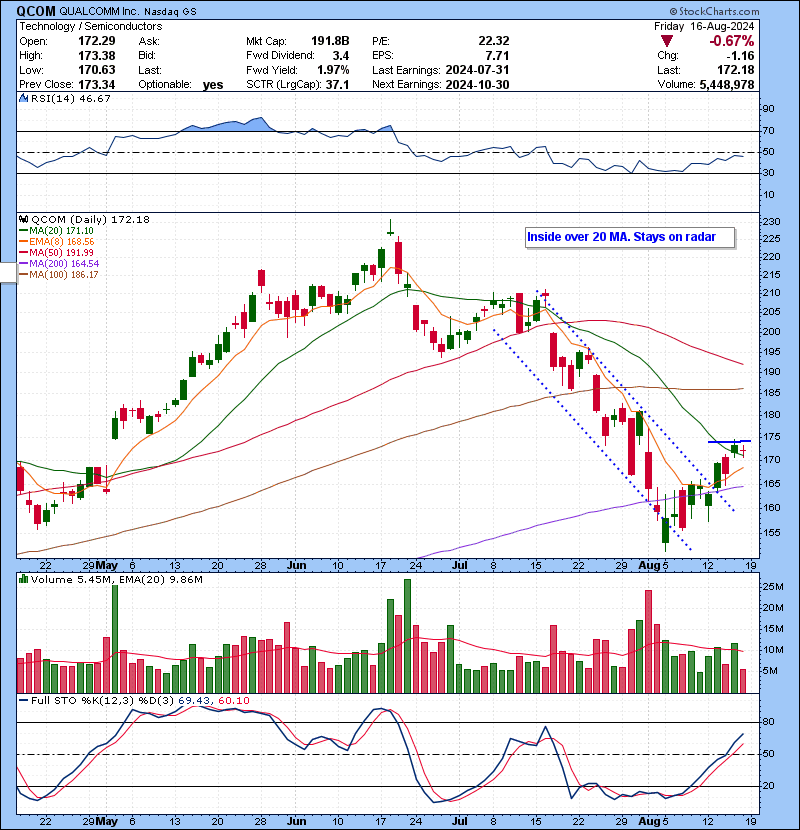Screen dimensions: 800x830
Task: Click the High value 173.38
Action: click(97, 56)
